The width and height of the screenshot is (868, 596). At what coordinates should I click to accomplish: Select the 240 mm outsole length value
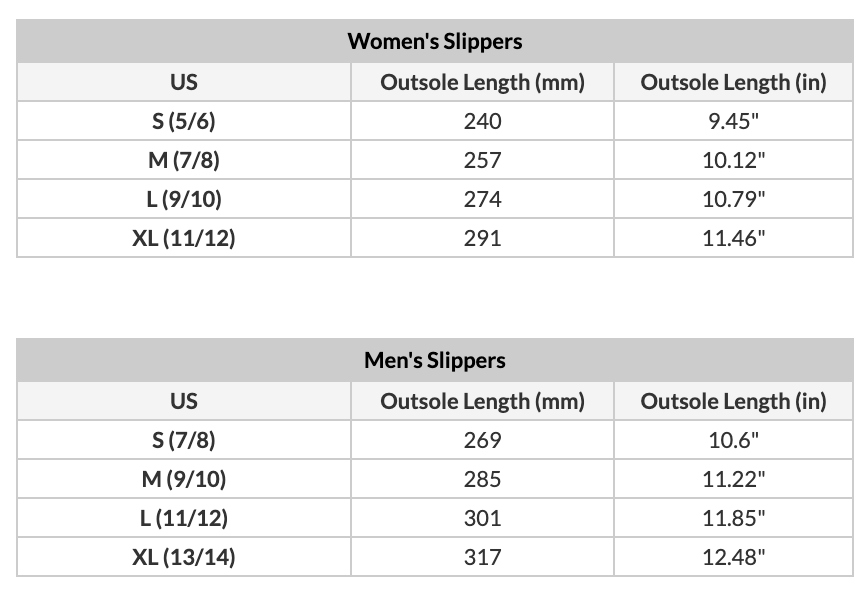tap(482, 121)
